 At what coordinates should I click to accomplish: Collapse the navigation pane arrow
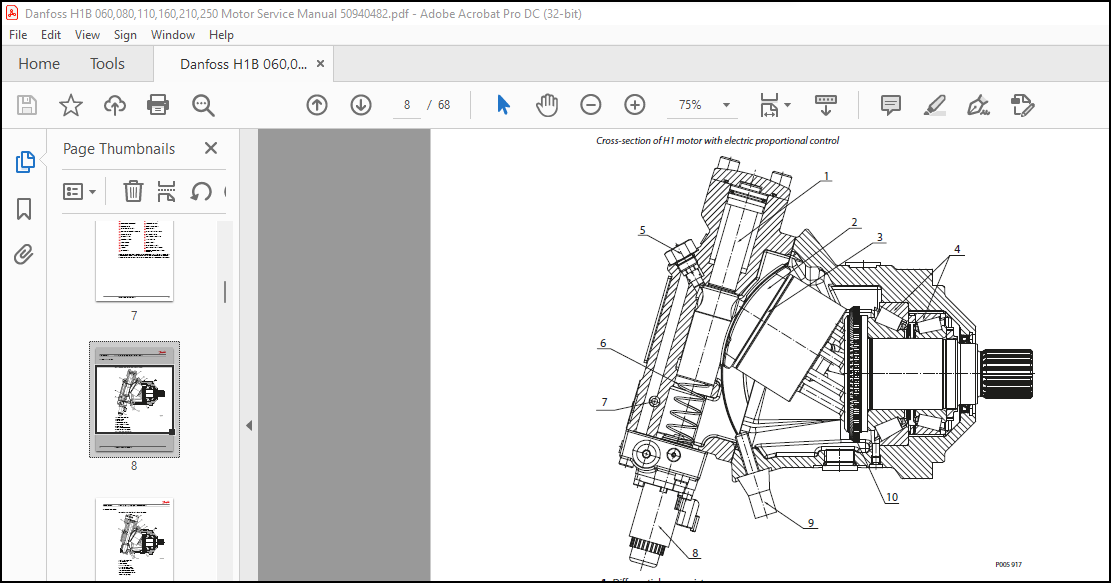[249, 426]
